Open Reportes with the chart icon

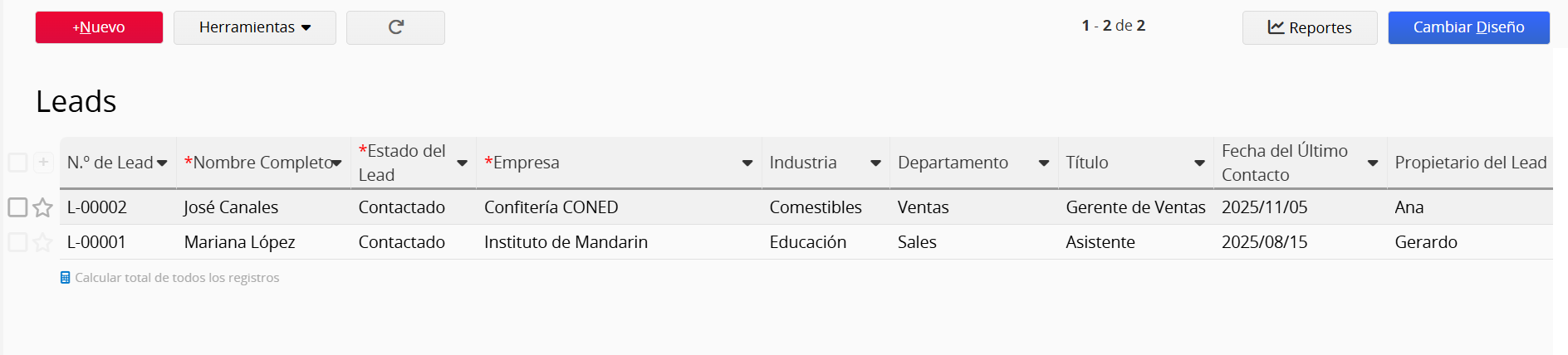coord(1309,27)
